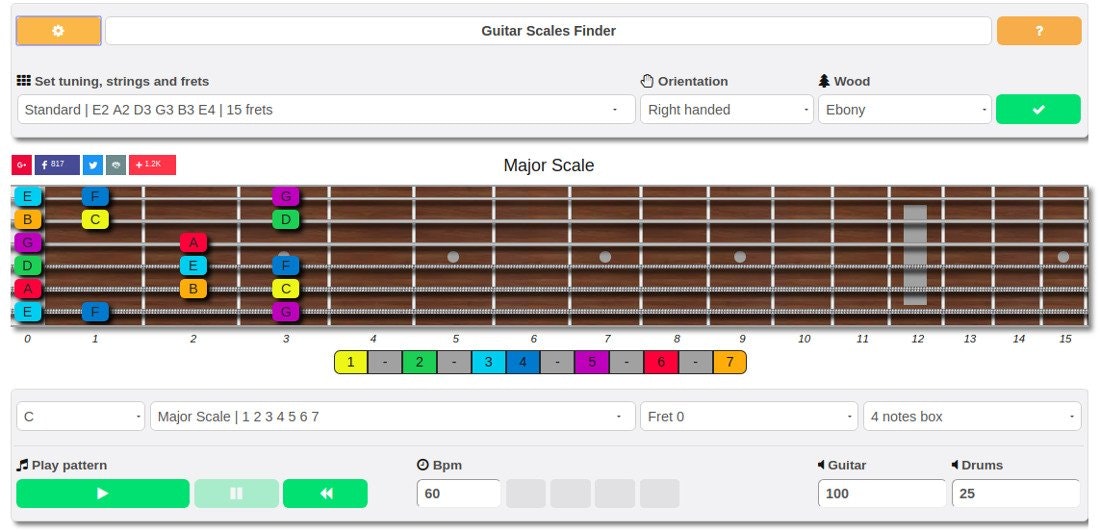Rewind the pattern to the start
The image size is (1100, 532).
point(326,493)
